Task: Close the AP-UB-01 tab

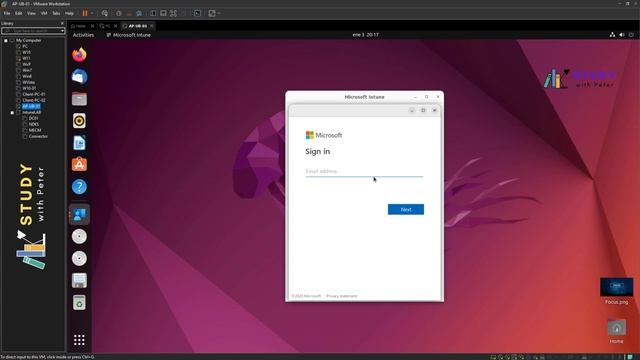Action: point(152,26)
